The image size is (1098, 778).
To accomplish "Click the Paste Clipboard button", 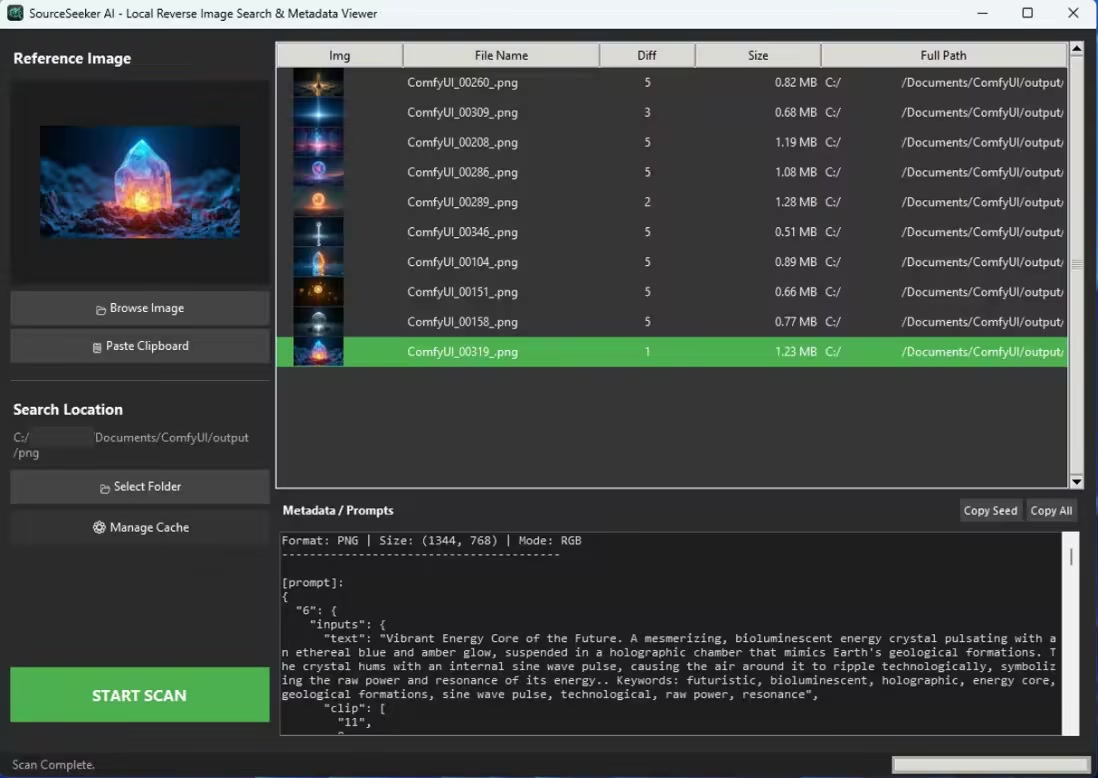I will pyautogui.click(x=140, y=346).
